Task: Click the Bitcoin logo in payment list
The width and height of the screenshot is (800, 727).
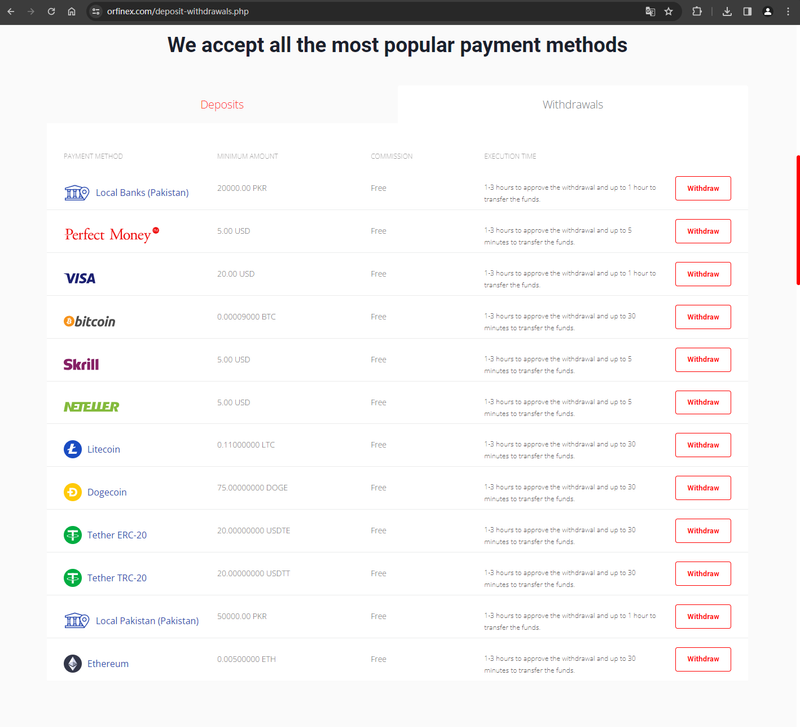Action: pos(89,321)
